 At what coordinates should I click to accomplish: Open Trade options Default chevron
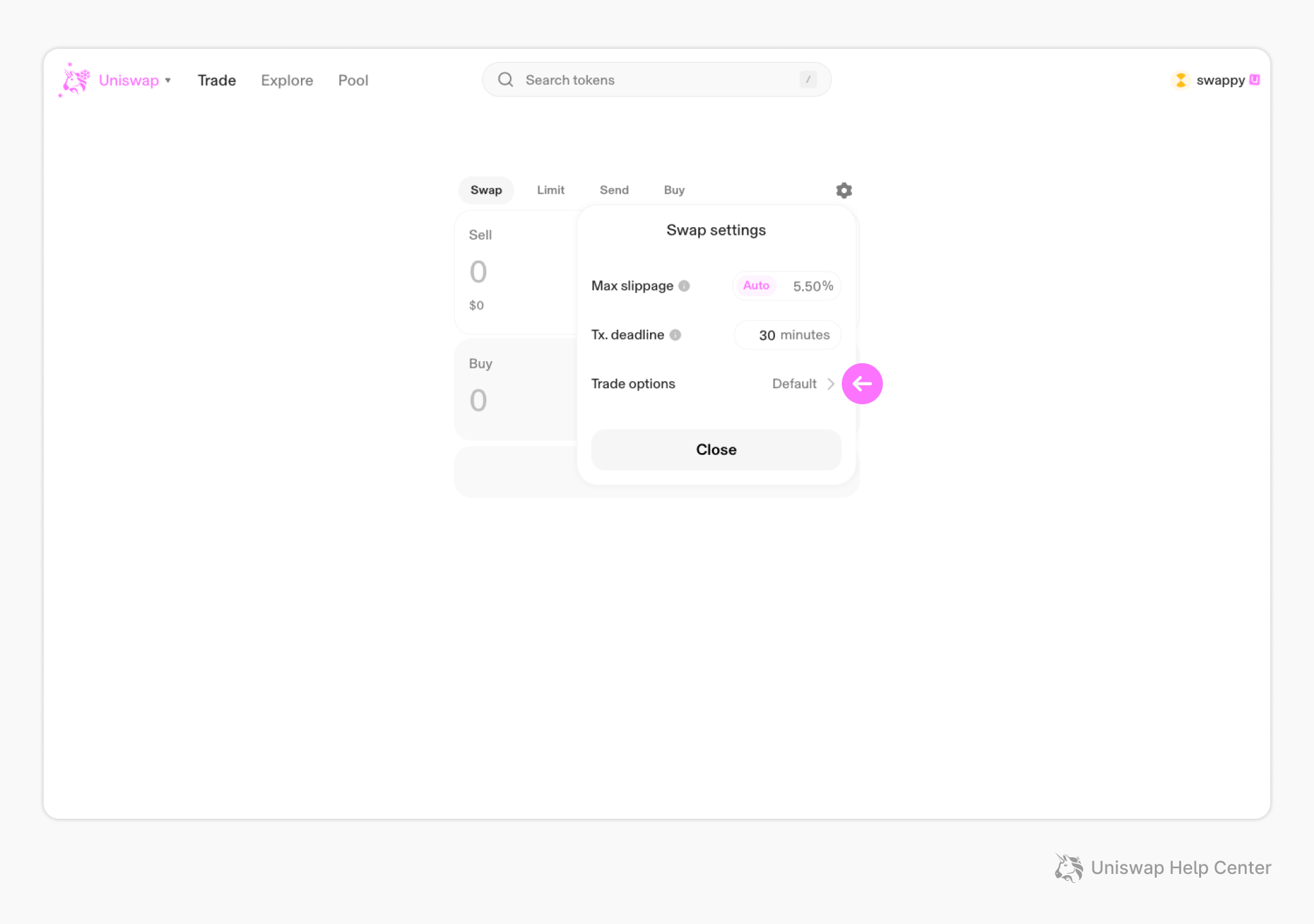830,384
